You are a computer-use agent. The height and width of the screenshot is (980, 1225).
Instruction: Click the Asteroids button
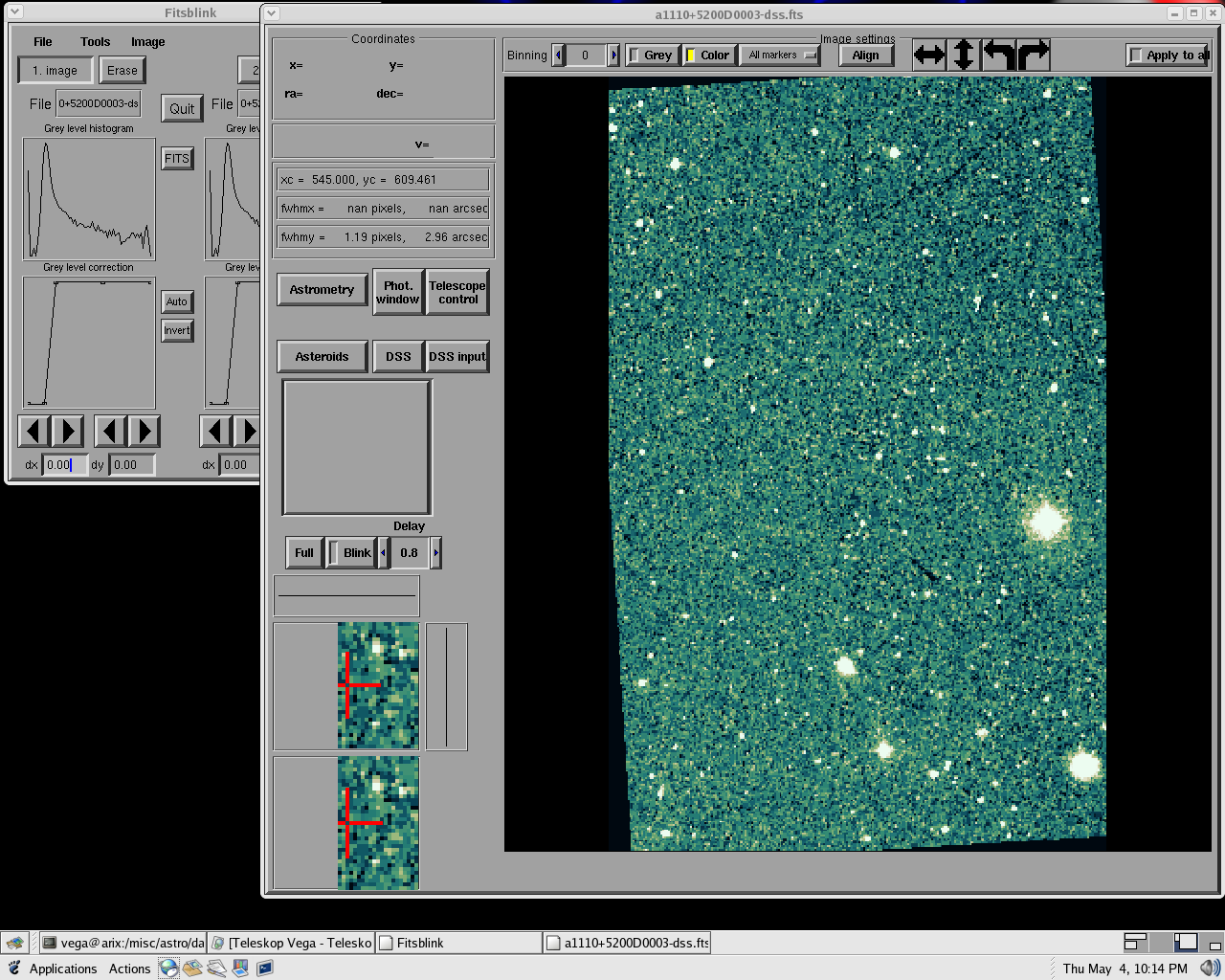tap(323, 357)
